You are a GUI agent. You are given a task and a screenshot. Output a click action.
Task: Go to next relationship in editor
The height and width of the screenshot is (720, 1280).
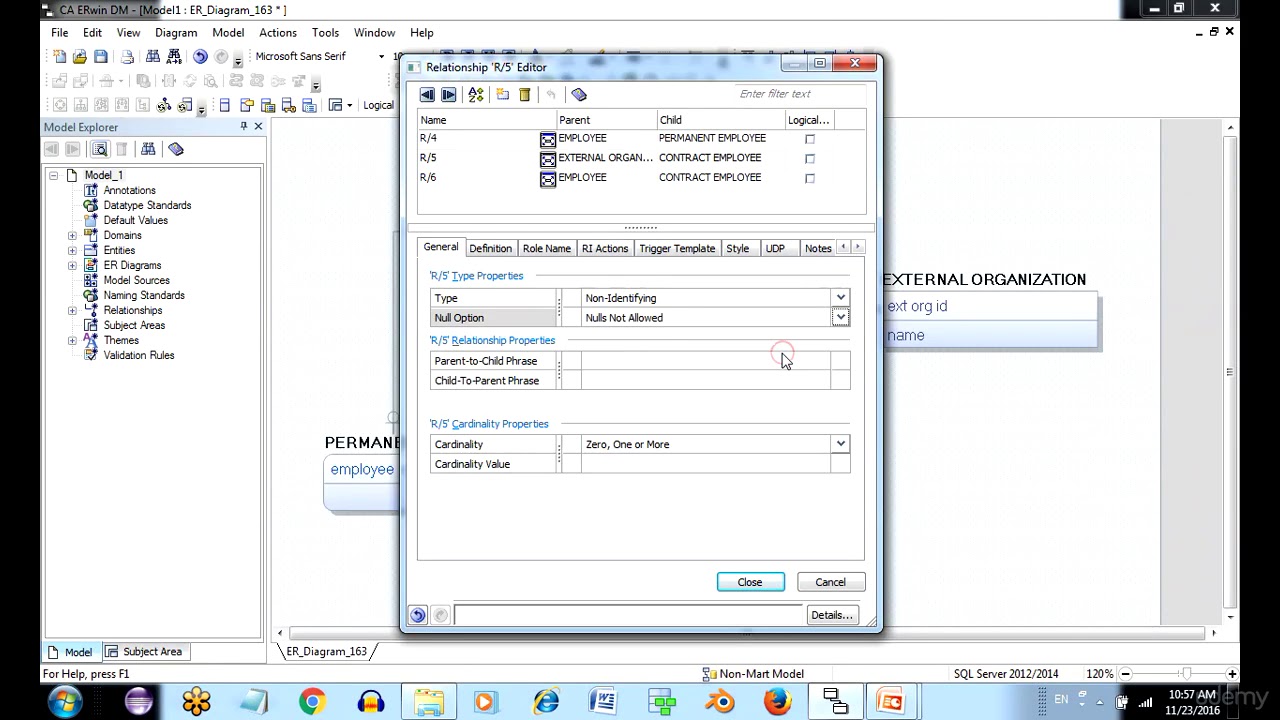click(x=448, y=94)
